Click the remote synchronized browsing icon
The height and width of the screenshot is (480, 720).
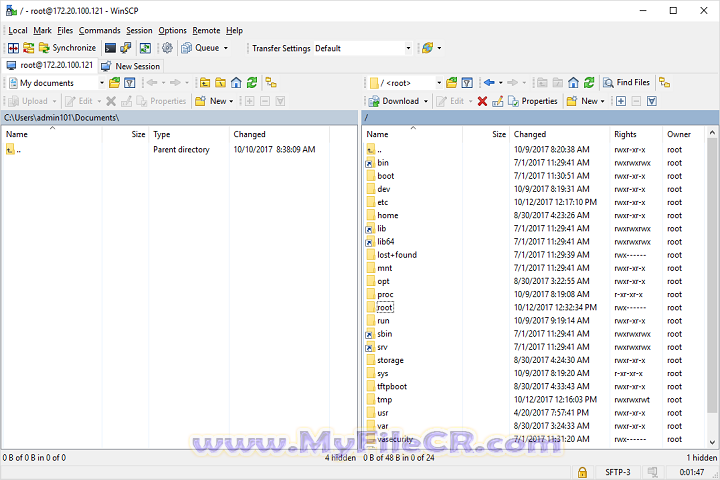(664, 83)
